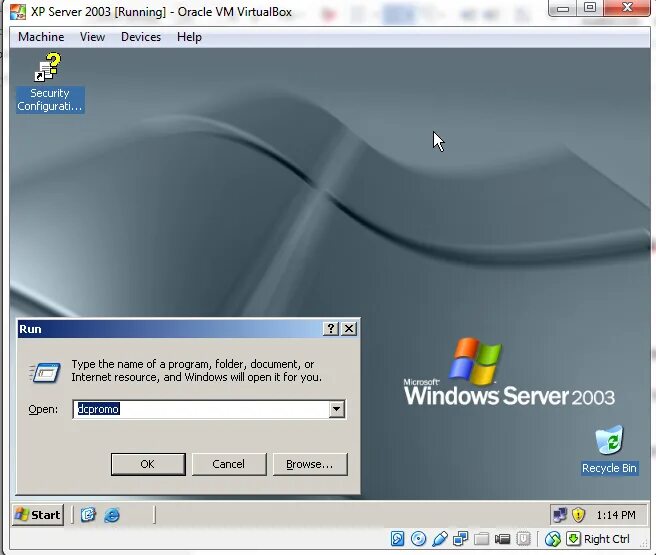Close the Run dialog with X

[349, 329]
